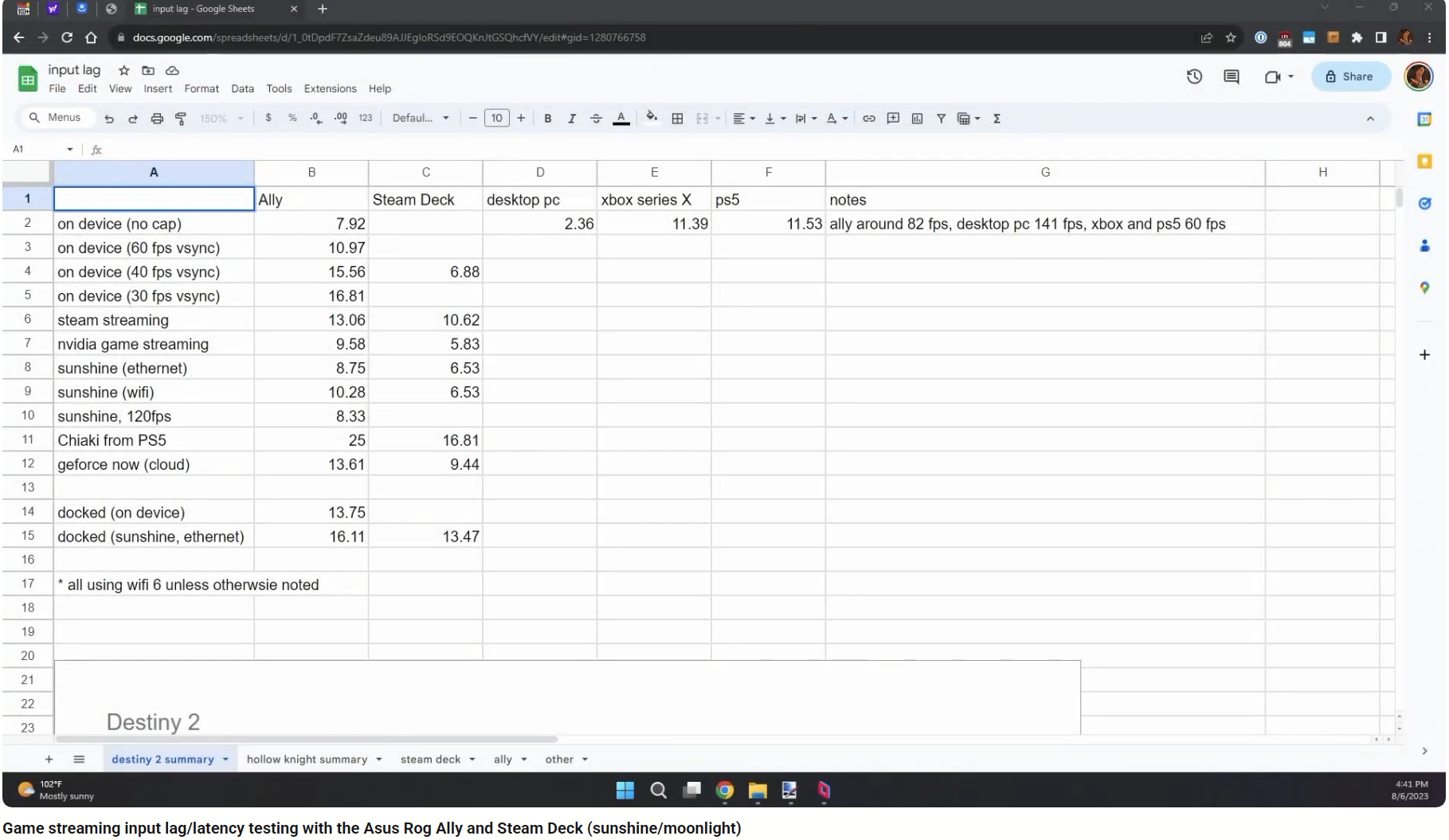Image resolution: width=1449 pixels, height=840 pixels.
Task: Increase decimal places
Action: pyautogui.click(x=341, y=118)
